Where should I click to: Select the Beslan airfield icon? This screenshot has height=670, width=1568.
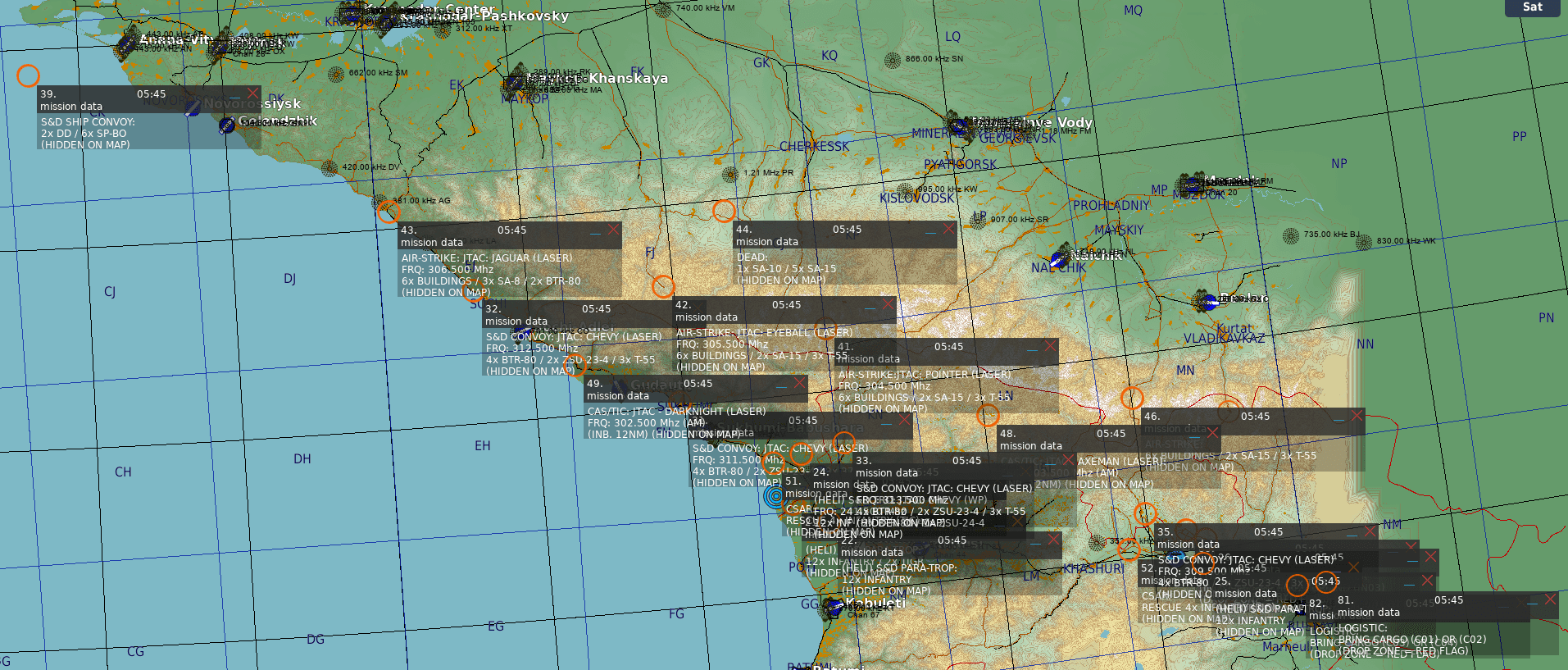point(1205,301)
